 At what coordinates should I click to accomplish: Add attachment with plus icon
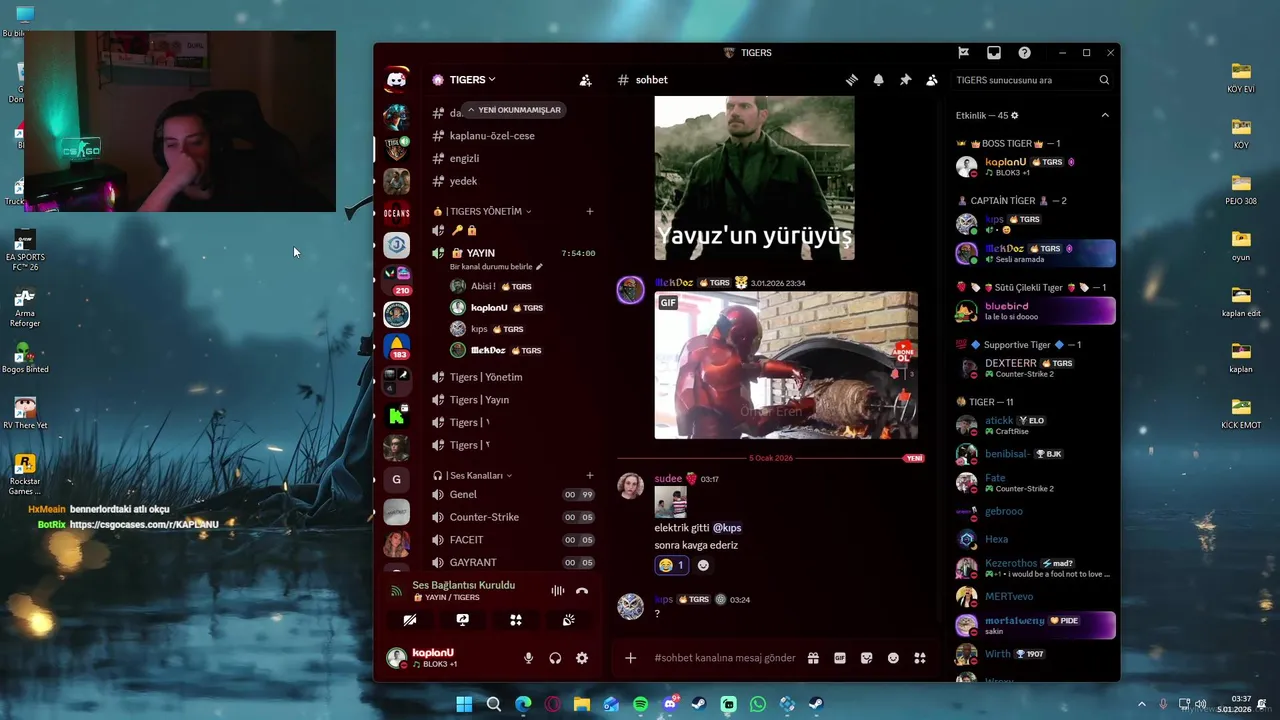coord(630,658)
